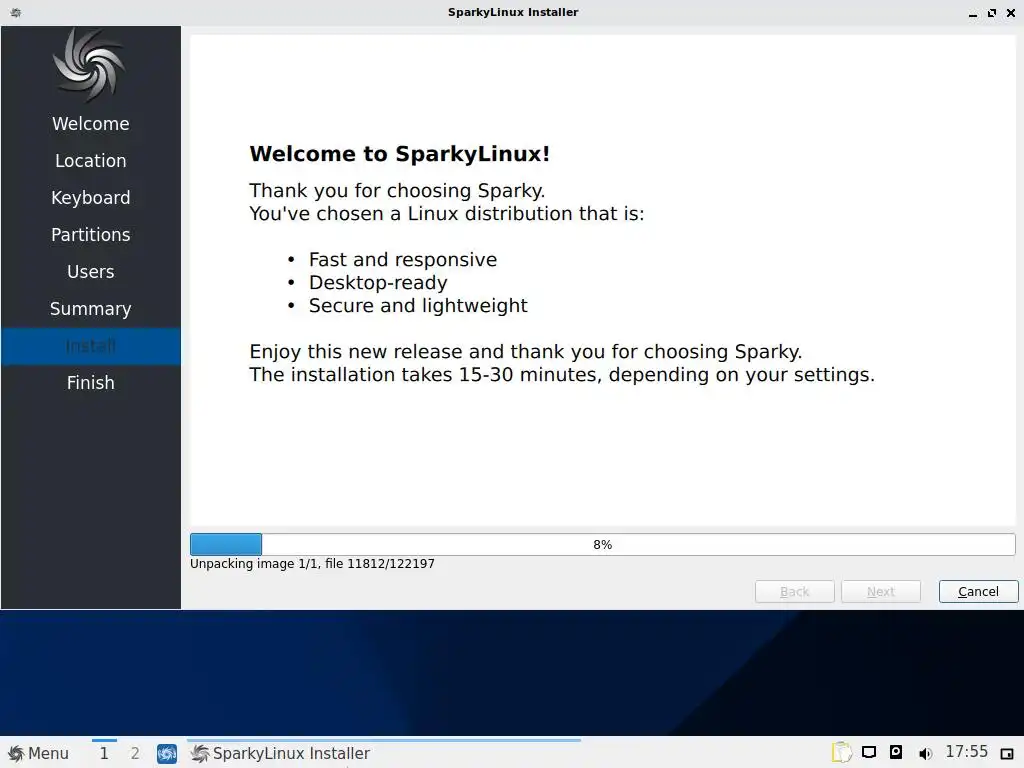
Task: Click the greyed-out Next button
Action: 880,592
